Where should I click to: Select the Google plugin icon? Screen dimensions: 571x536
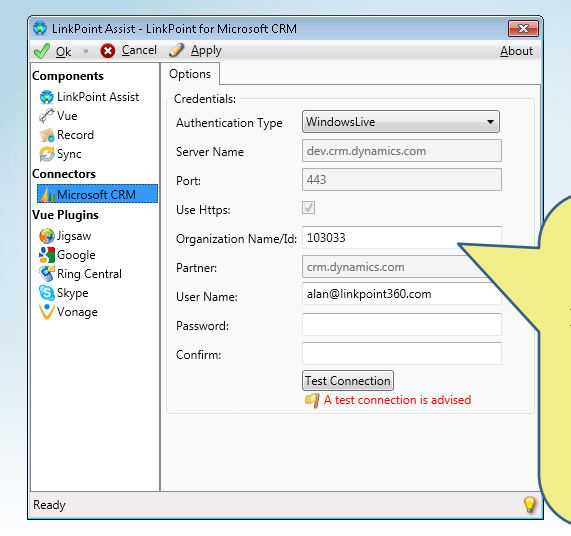[47, 255]
